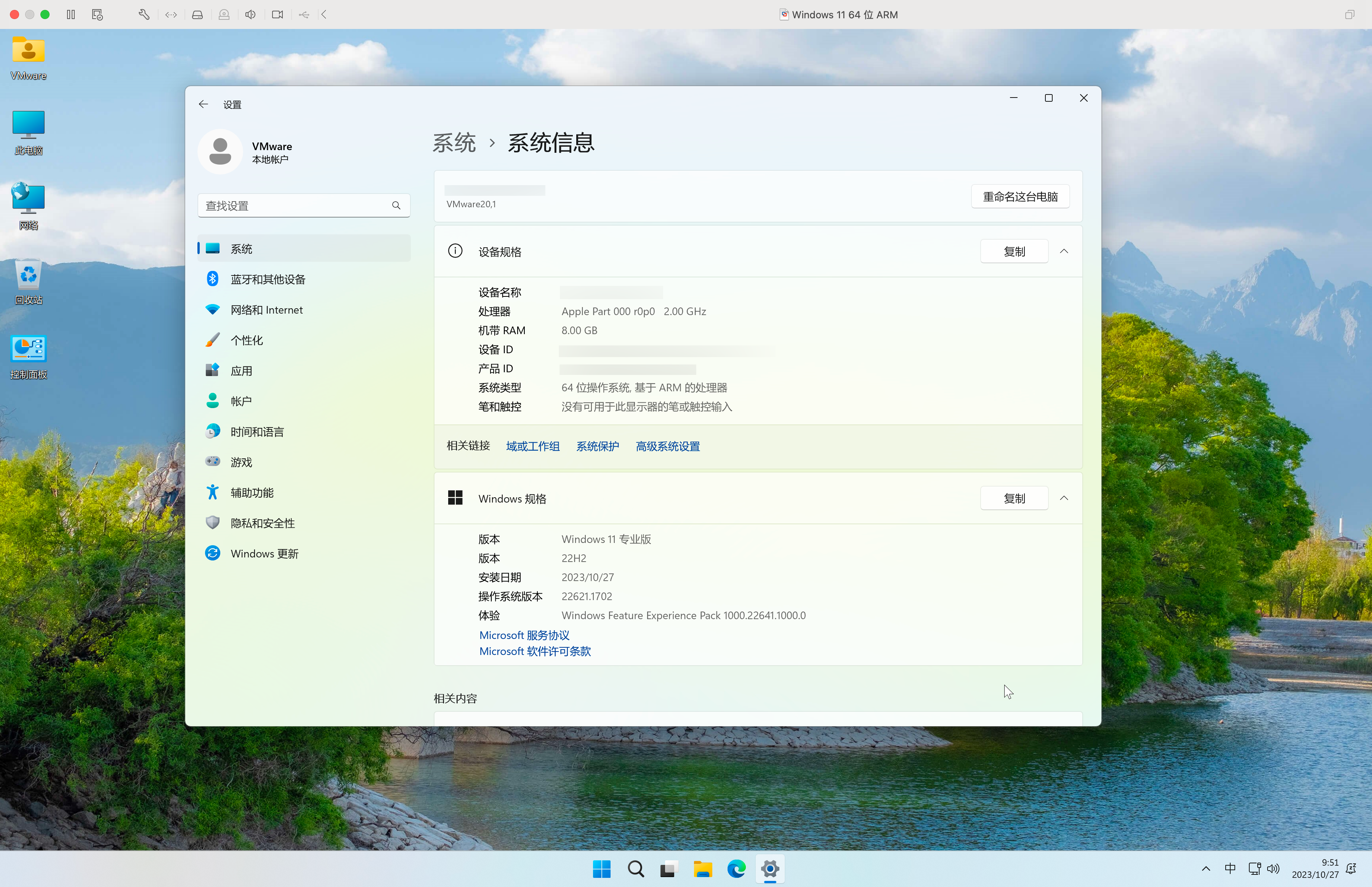Open the Windows Update sidebar item
Screen dimensions: 1372x887
click(x=264, y=554)
